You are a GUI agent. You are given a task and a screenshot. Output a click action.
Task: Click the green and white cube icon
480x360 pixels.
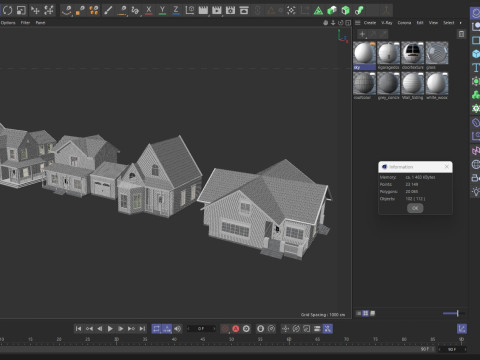coord(332,10)
